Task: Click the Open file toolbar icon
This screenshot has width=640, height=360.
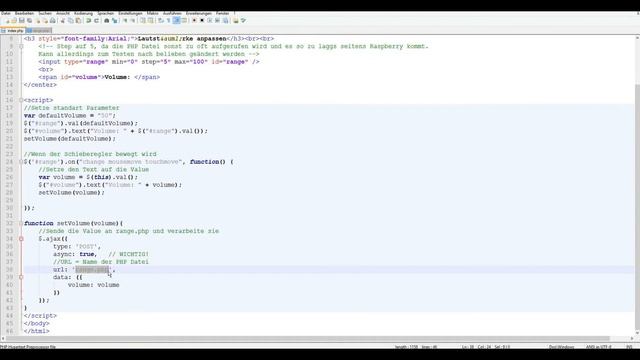Action: click(x=14, y=20)
